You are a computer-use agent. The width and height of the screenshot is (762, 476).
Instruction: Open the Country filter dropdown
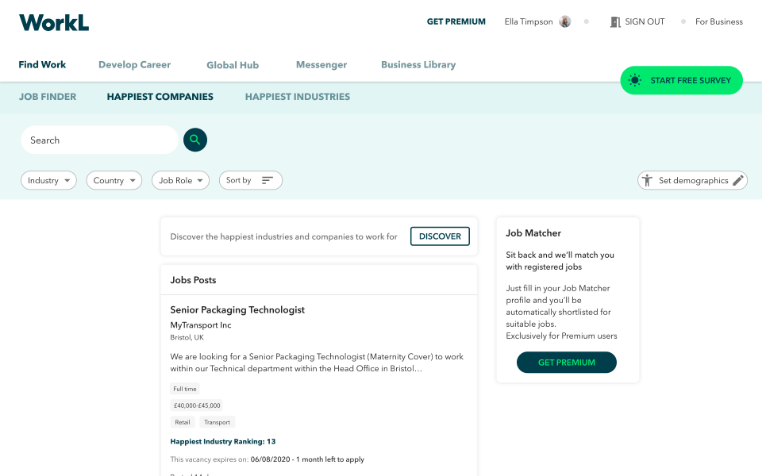tap(115, 181)
